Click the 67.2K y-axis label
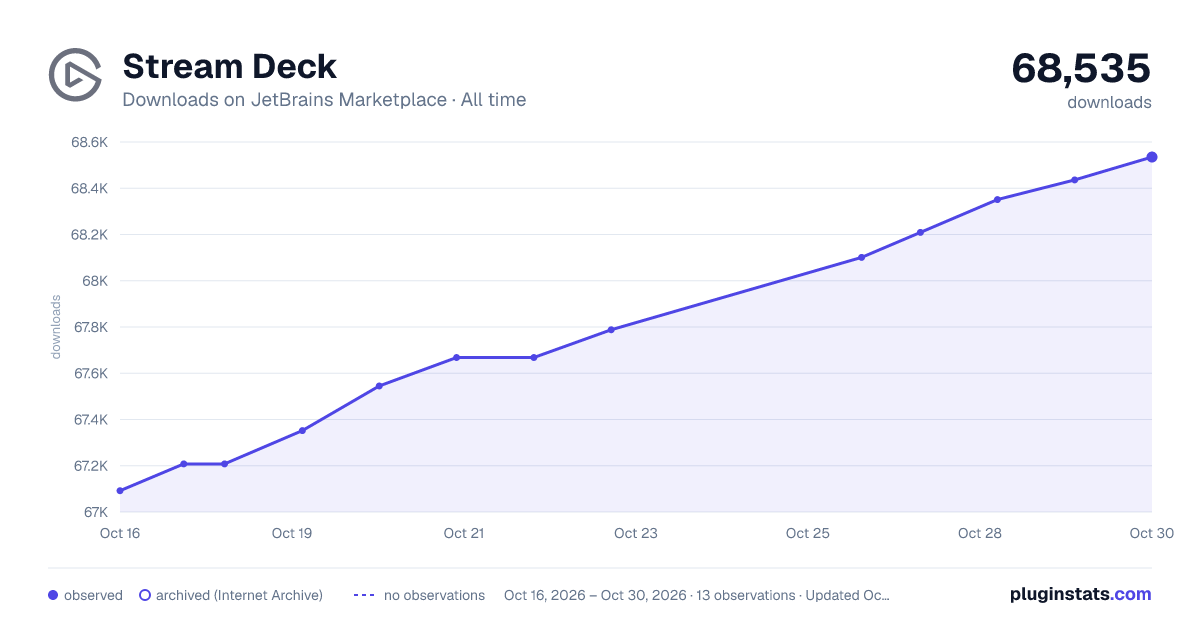Image resolution: width=1200 pixels, height=630 pixels. [89, 466]
